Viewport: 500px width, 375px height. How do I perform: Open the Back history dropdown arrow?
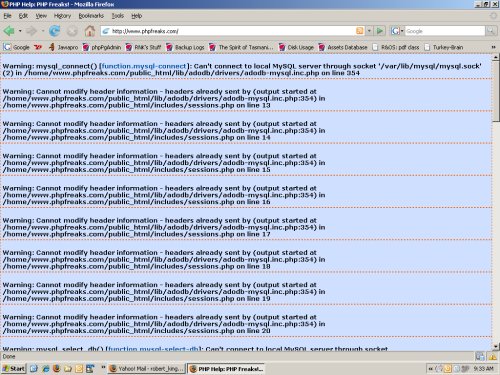(x=20, y=31)
